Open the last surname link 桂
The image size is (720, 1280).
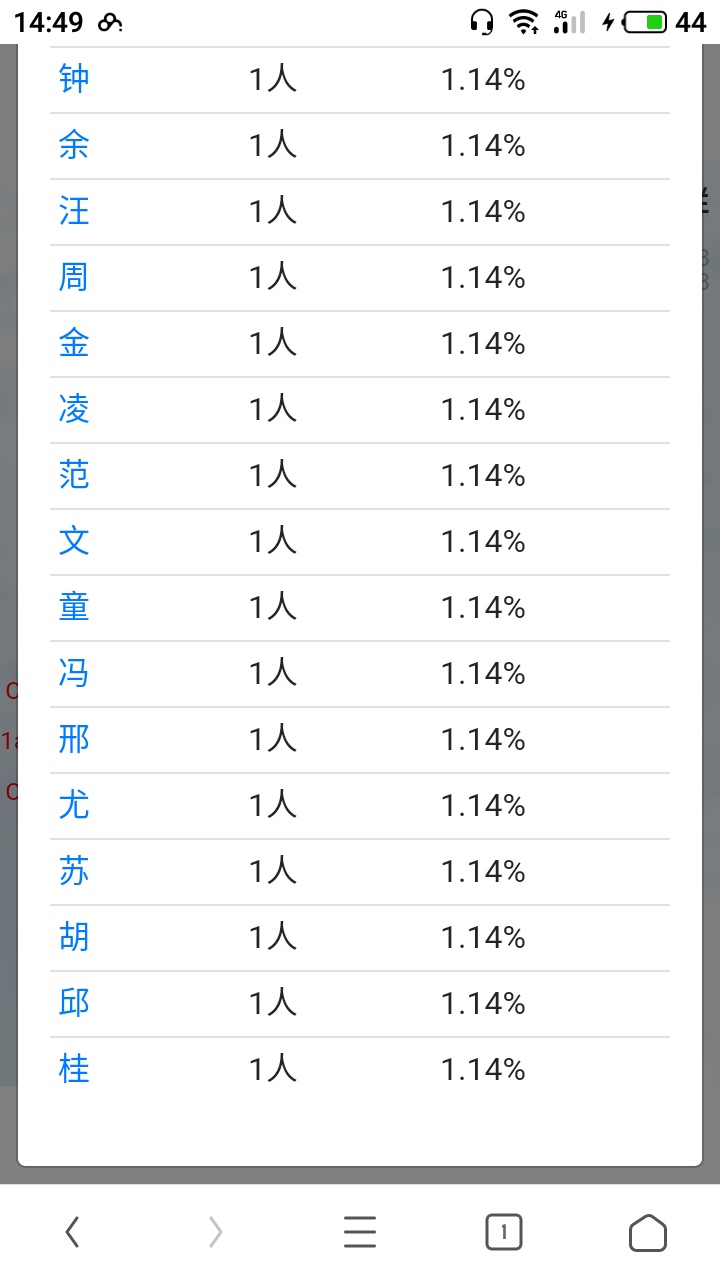tap(74, 1069)
